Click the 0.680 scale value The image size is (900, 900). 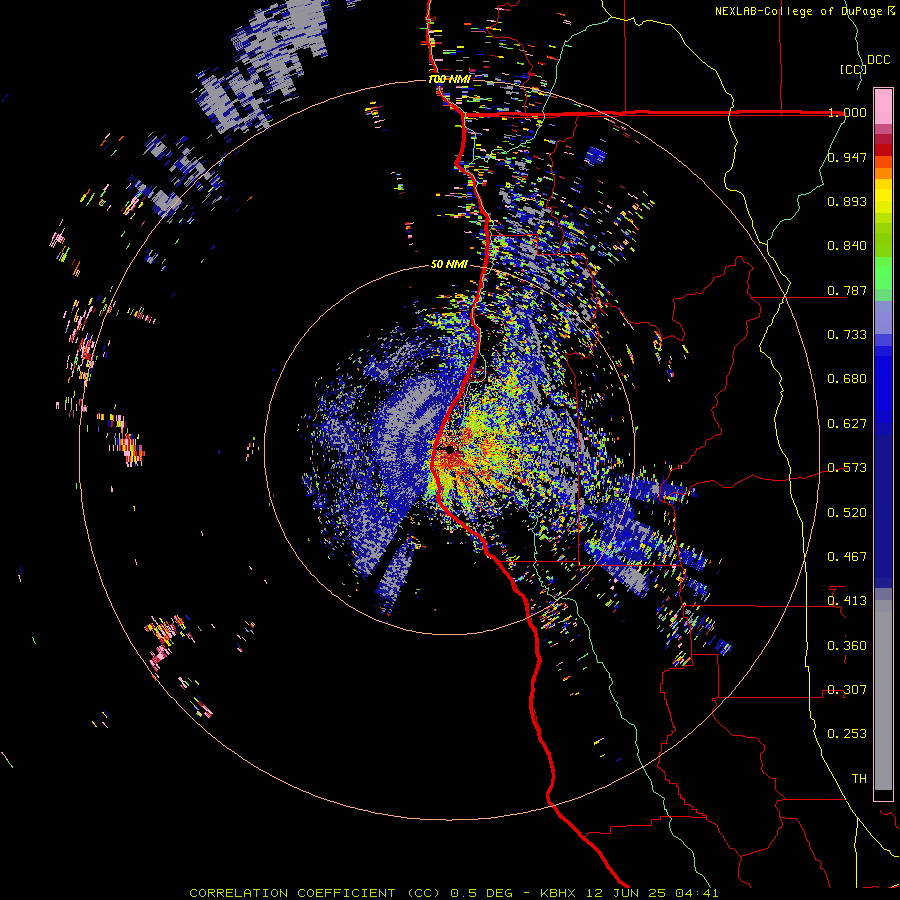847,379
